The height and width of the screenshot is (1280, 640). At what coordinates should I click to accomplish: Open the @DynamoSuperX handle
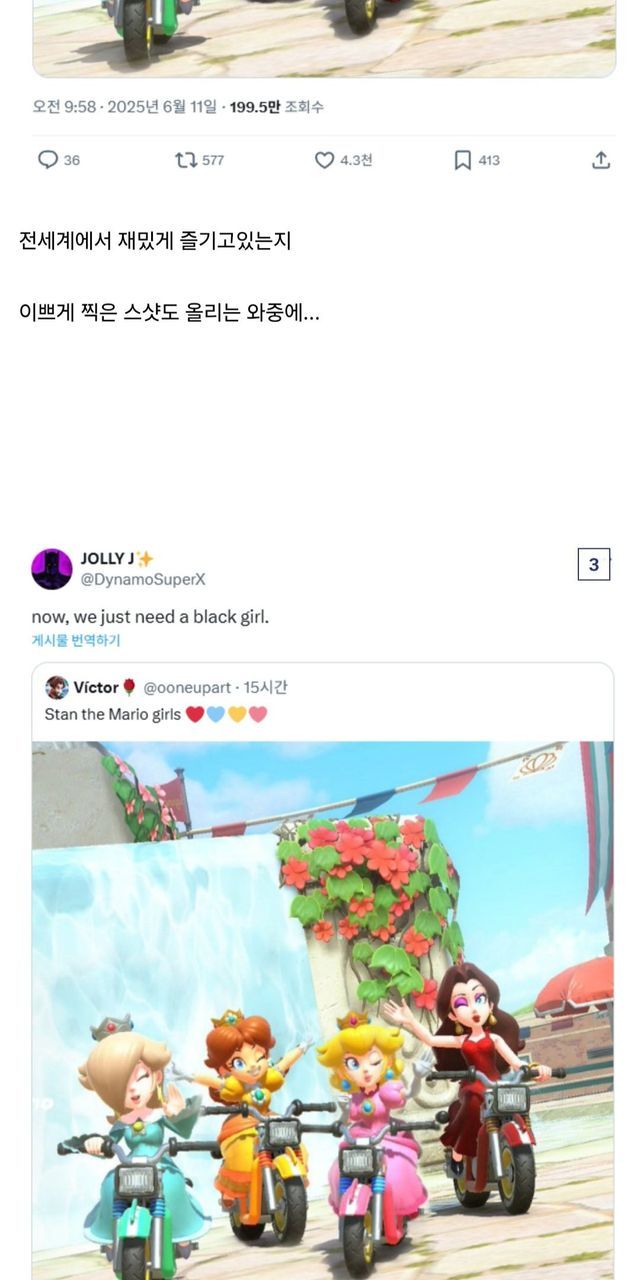143,579
